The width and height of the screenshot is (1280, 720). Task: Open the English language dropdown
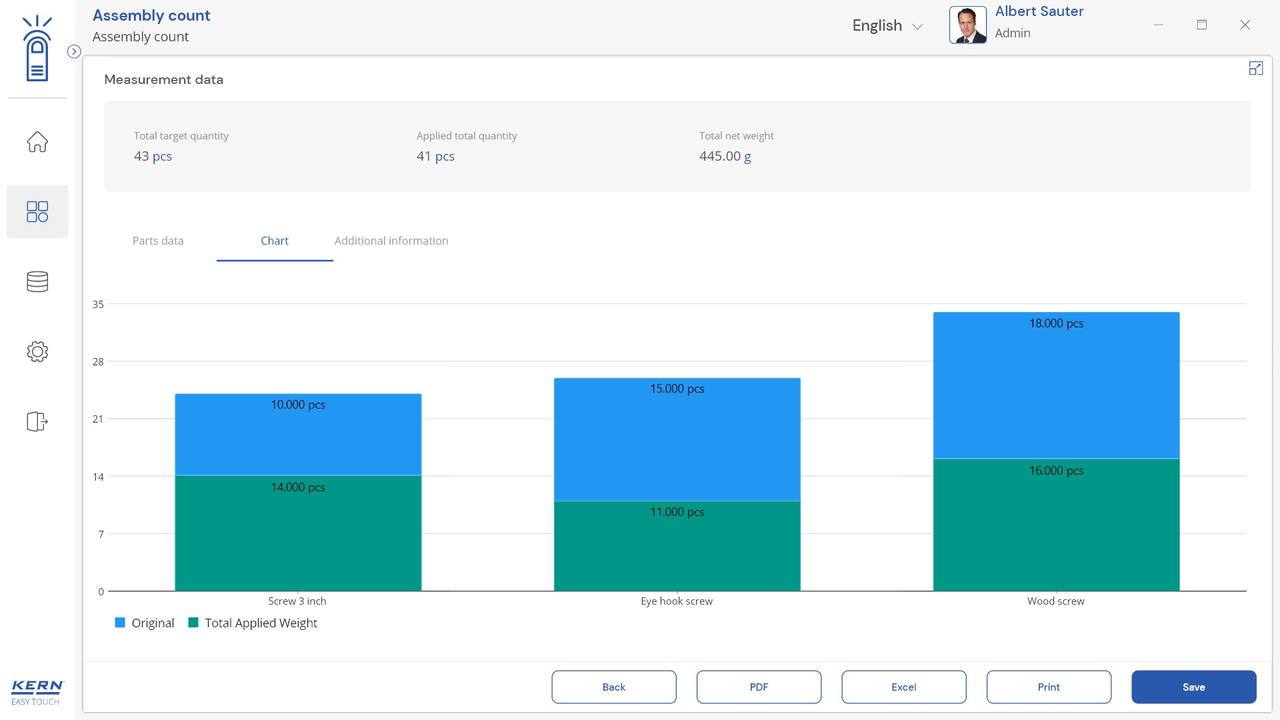[887, 26]
